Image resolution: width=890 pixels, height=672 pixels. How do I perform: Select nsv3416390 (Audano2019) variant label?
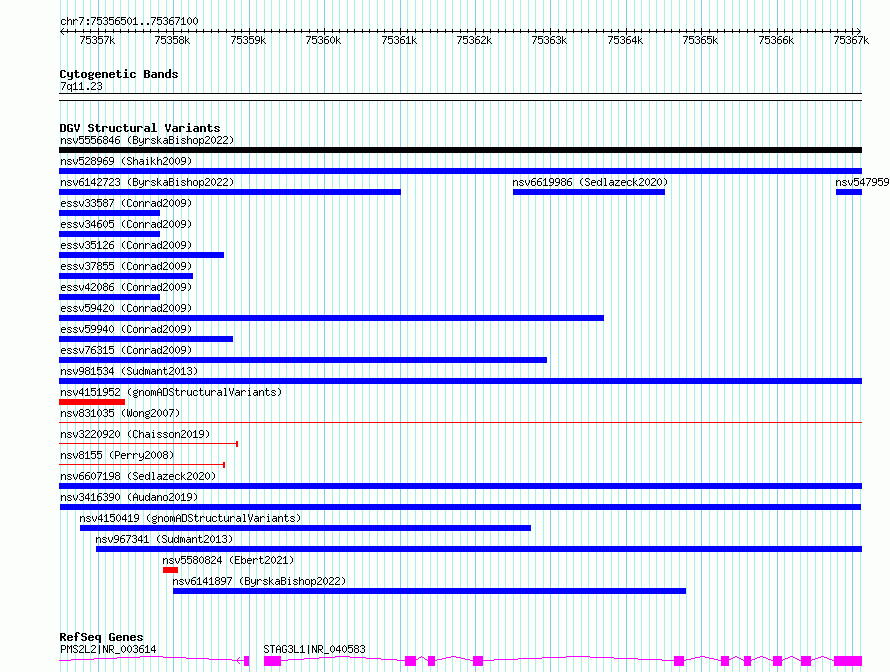129,497
